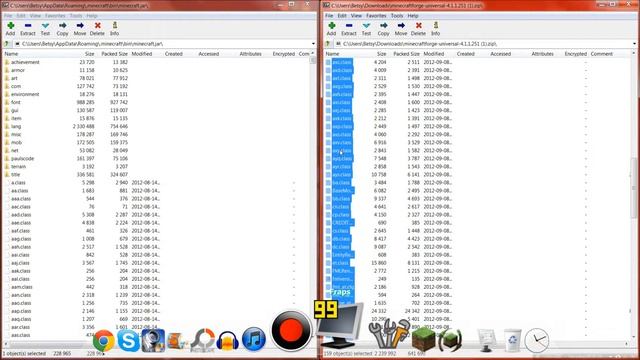This screenshot has height=360, width=640.
Task: Click up-folder icon in right window address bar
Action: 328,44
